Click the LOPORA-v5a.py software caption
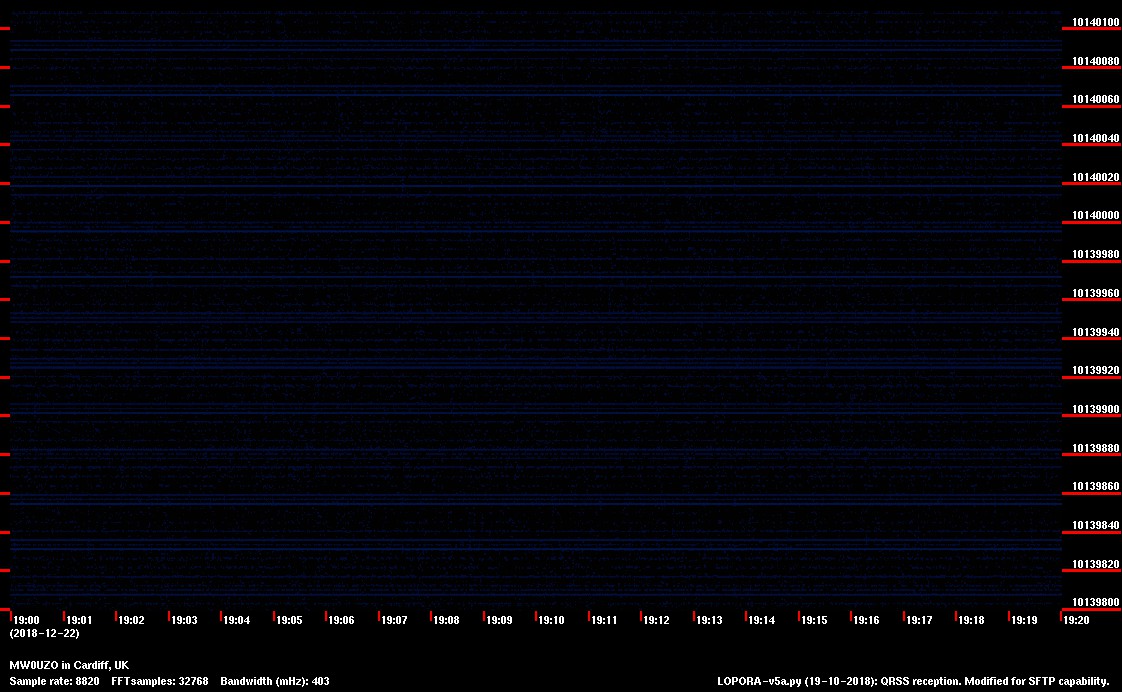The image size is (1122, 692). tap(913, 681)
